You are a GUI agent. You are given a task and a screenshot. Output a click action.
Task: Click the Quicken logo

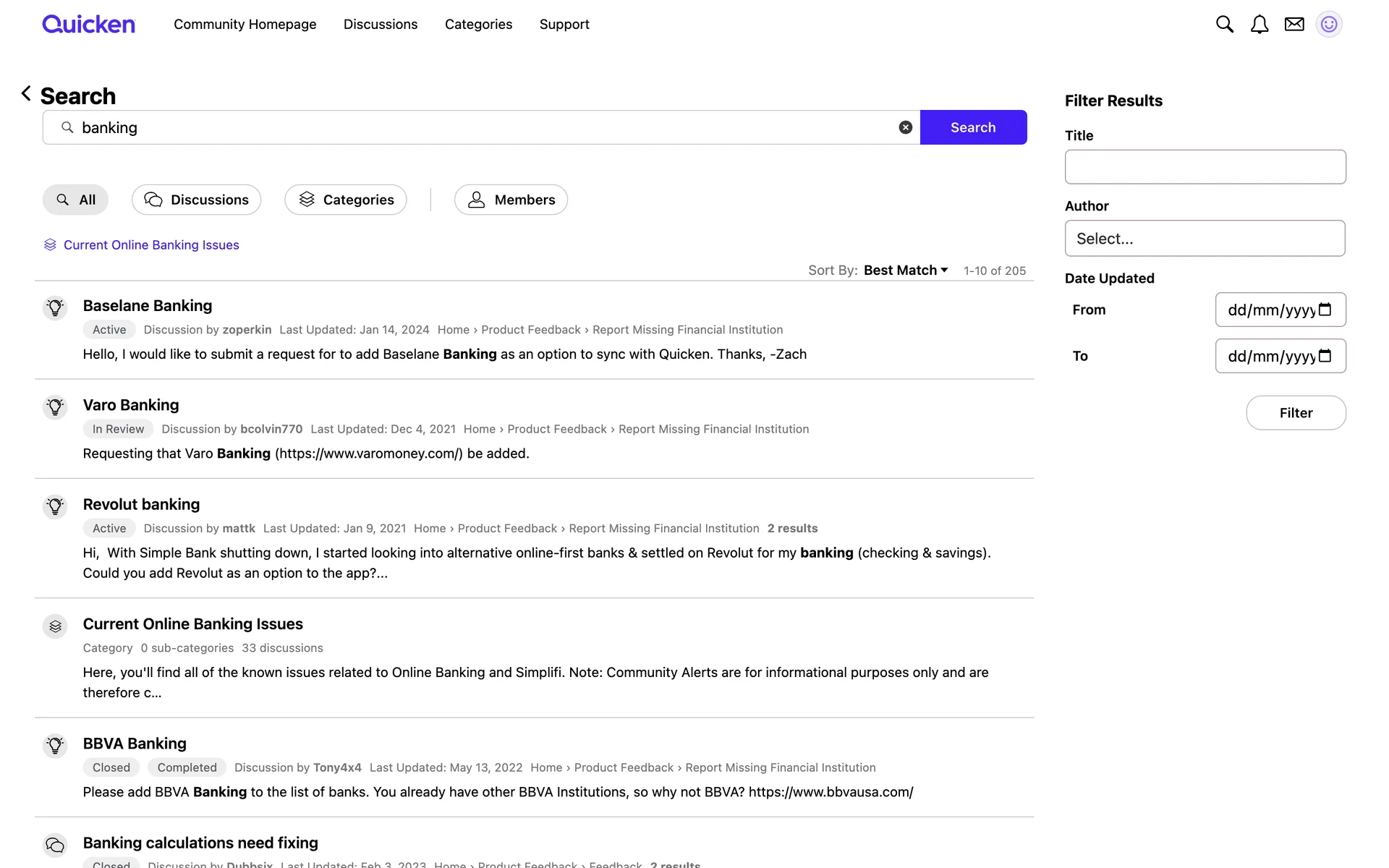pyautogui.click(x=88, y=25)
